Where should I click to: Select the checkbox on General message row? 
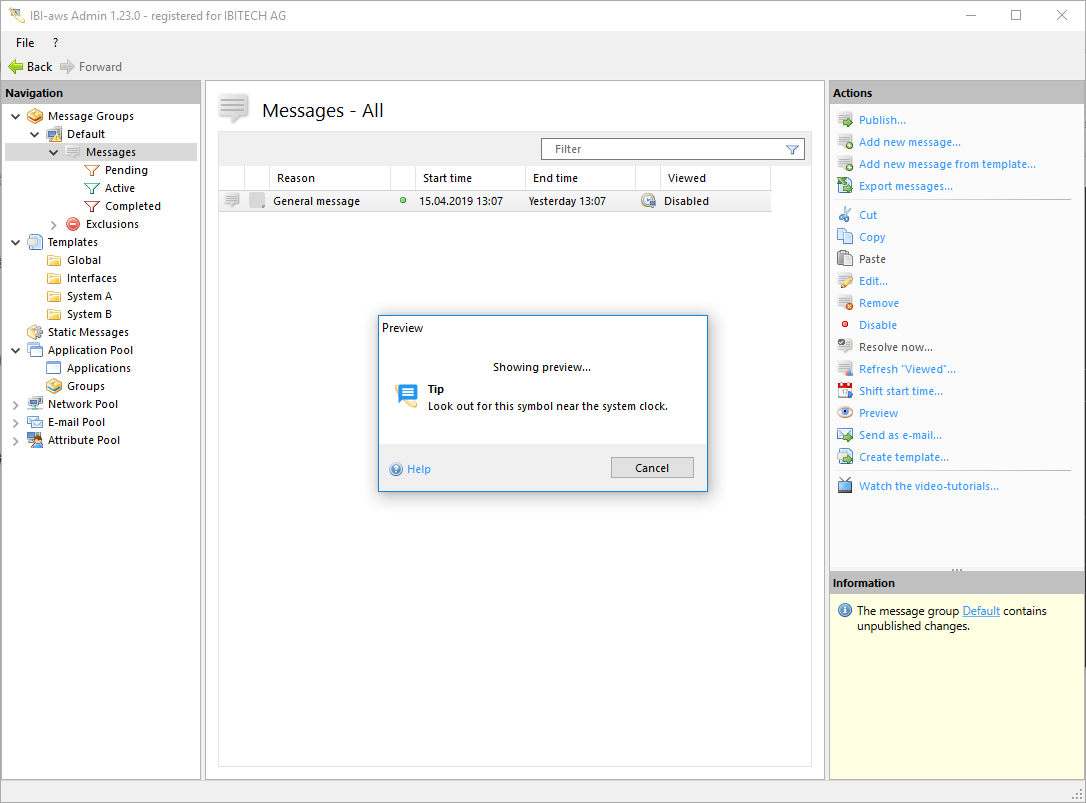point(257,201)
